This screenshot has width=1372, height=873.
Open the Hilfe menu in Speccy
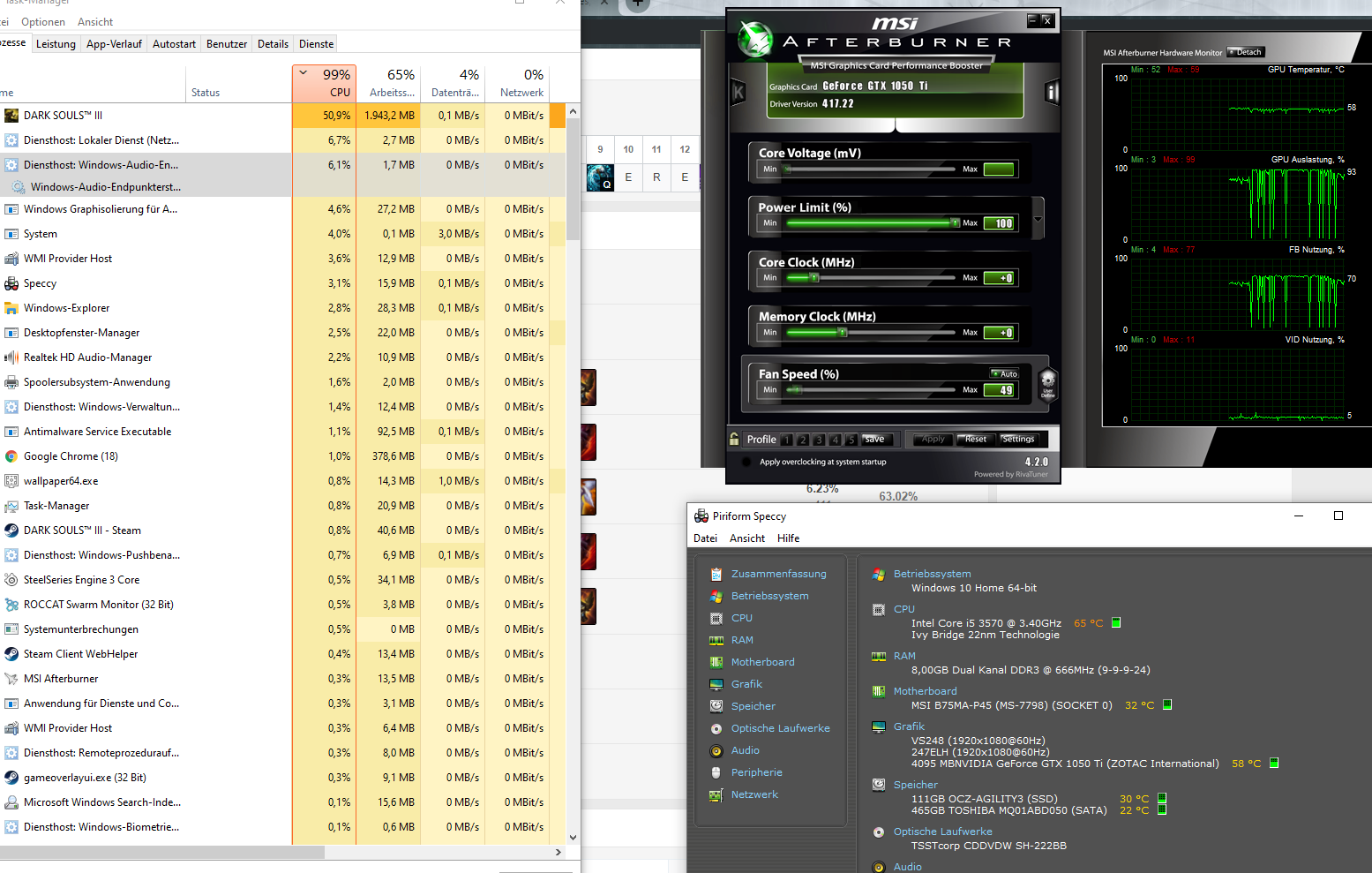pyautogui.click(x=788, y=538)
